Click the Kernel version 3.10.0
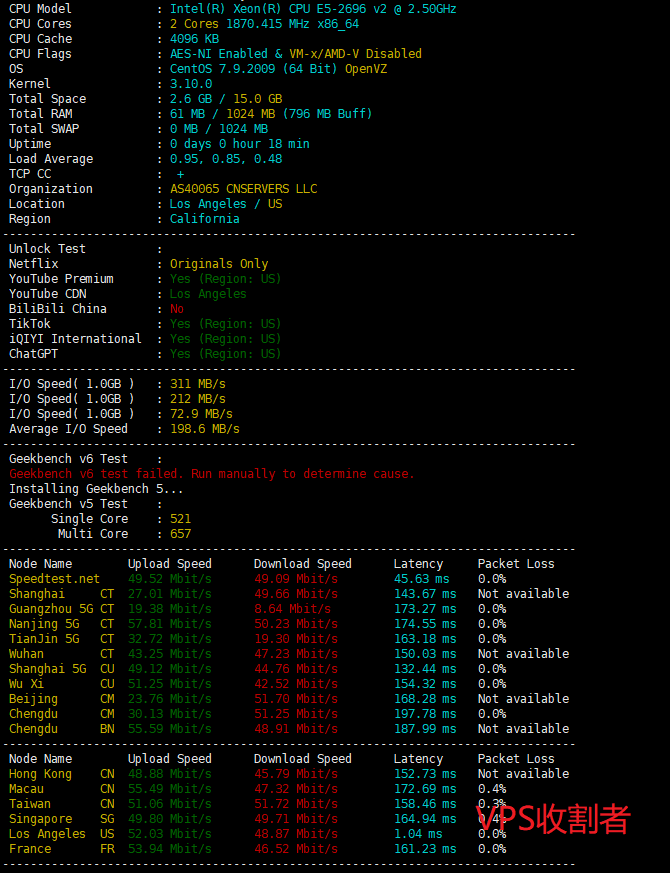The height and width of the screenshot is (873, 670). [194, 84]
